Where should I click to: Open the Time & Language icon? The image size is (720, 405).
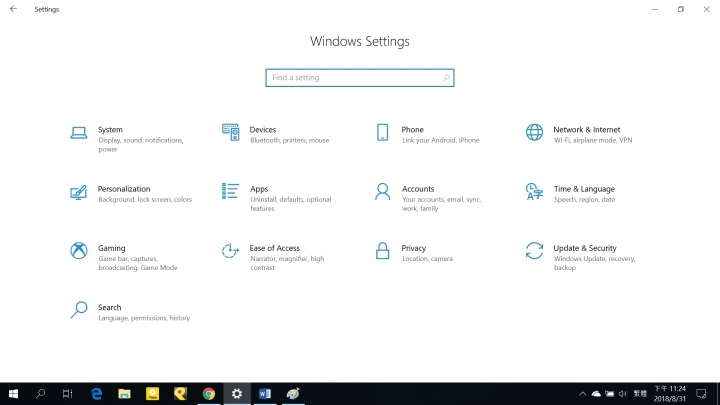(x=534, y=192)
